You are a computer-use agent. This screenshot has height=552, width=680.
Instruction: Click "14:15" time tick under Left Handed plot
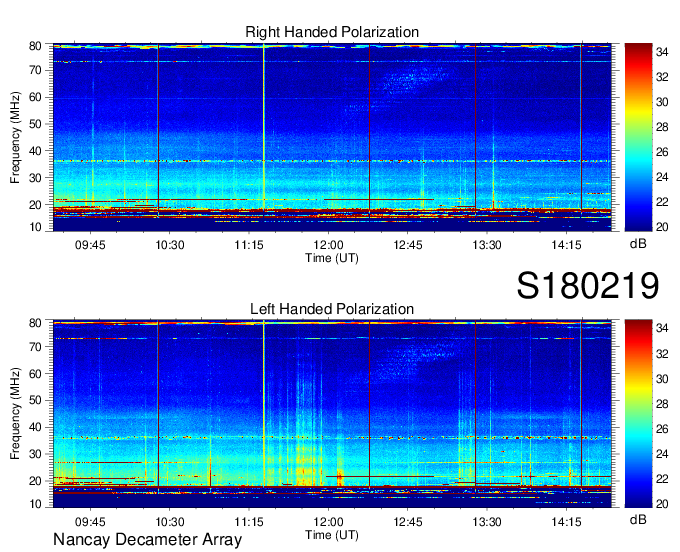click(x=566, y=522)
